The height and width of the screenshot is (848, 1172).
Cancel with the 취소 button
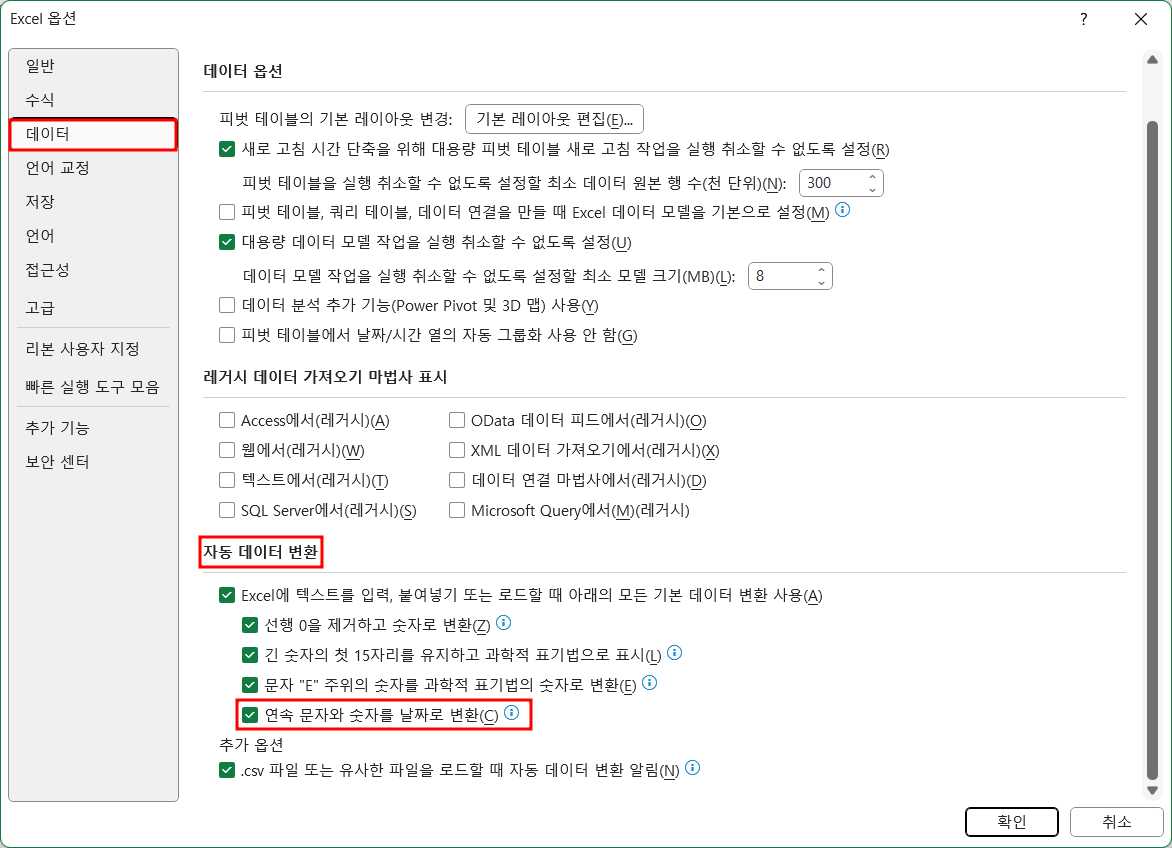tap(1117, 822)
